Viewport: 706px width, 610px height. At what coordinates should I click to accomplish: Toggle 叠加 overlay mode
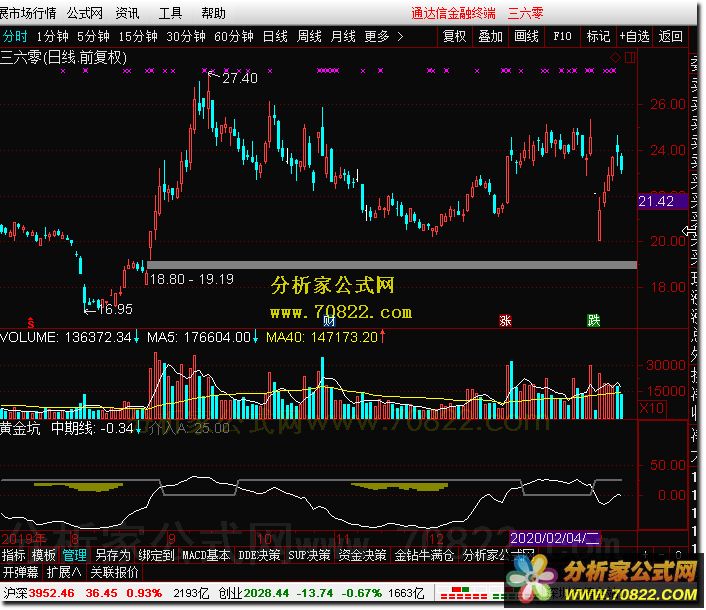click(490, 36)
